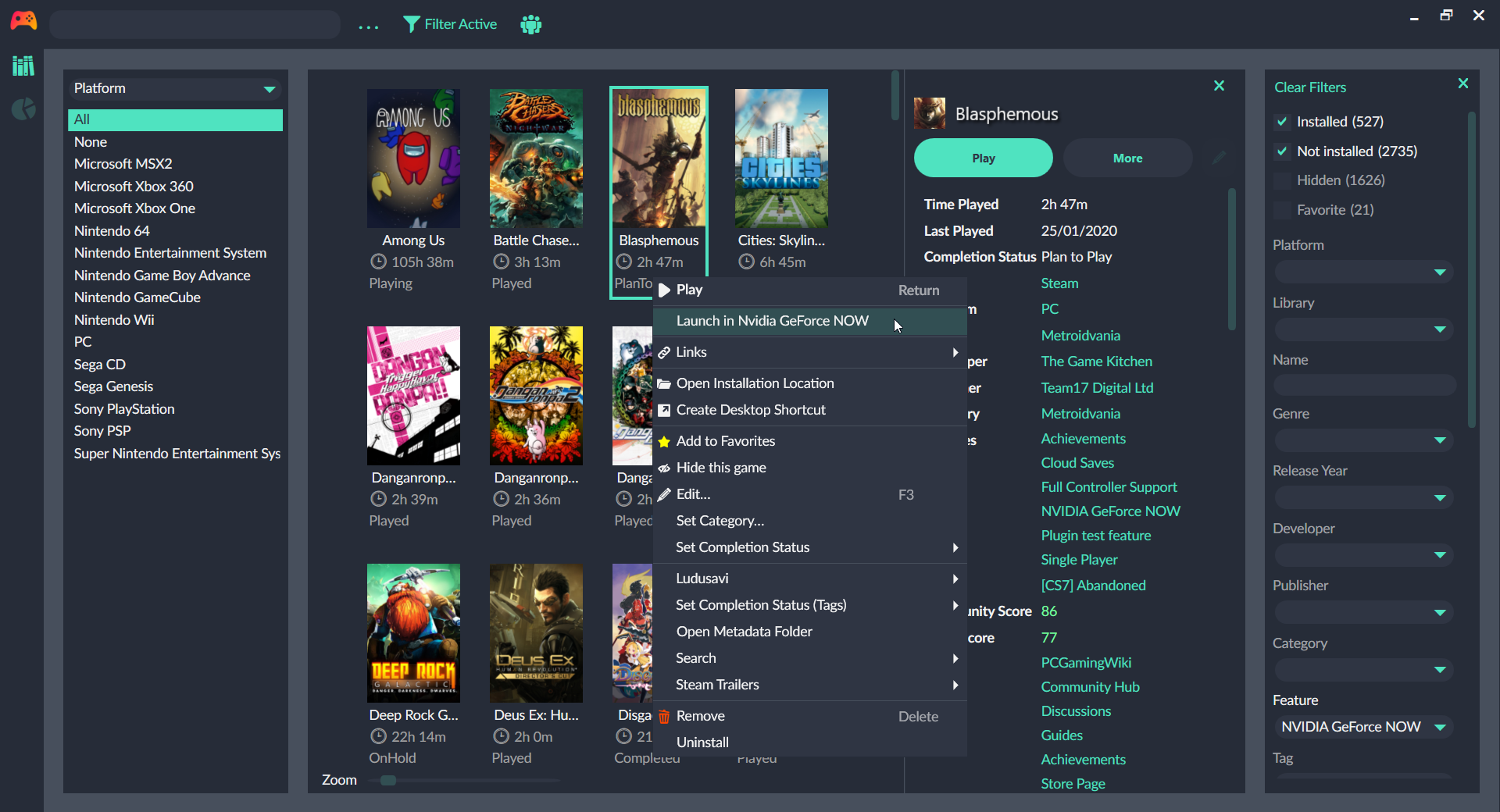
Task: Click the search box in the top bar
Action: 195,25
